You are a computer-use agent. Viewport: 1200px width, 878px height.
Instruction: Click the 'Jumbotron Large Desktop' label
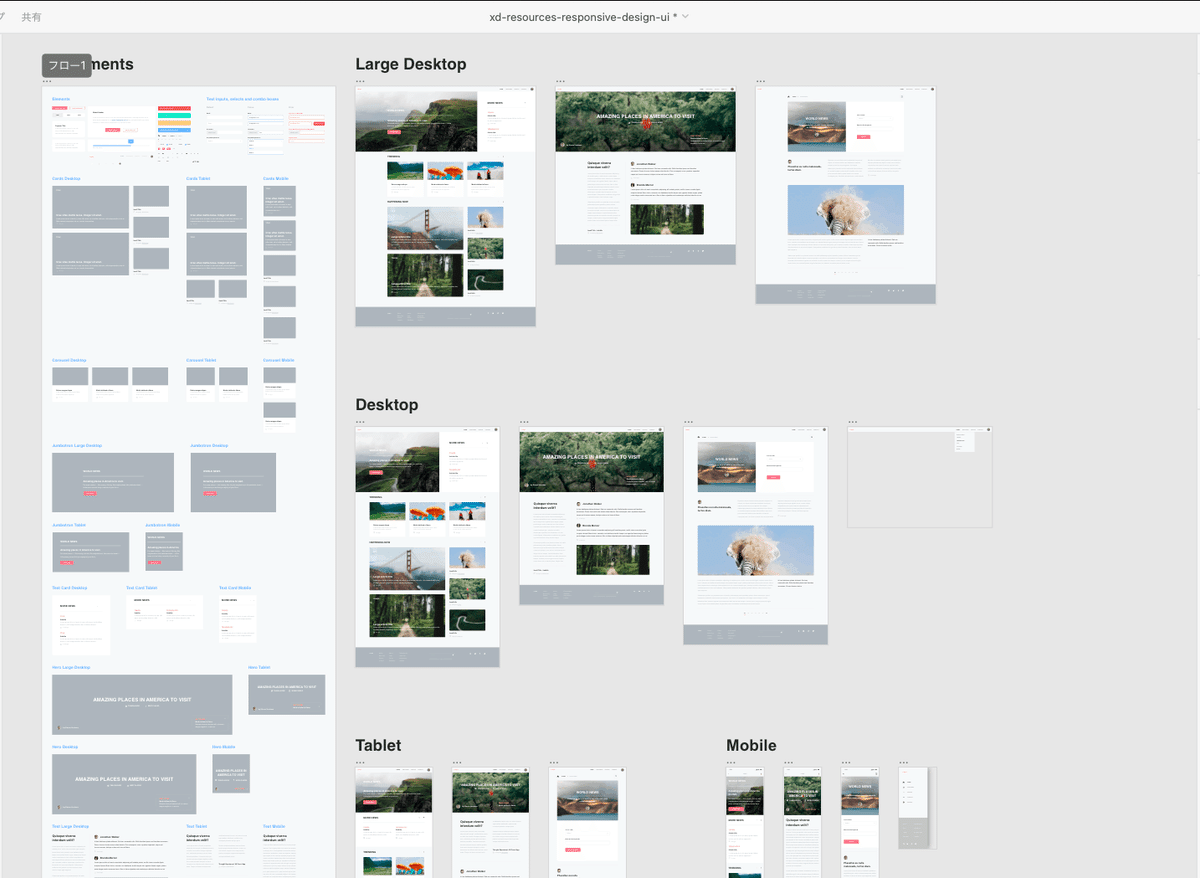click(77, 445)
